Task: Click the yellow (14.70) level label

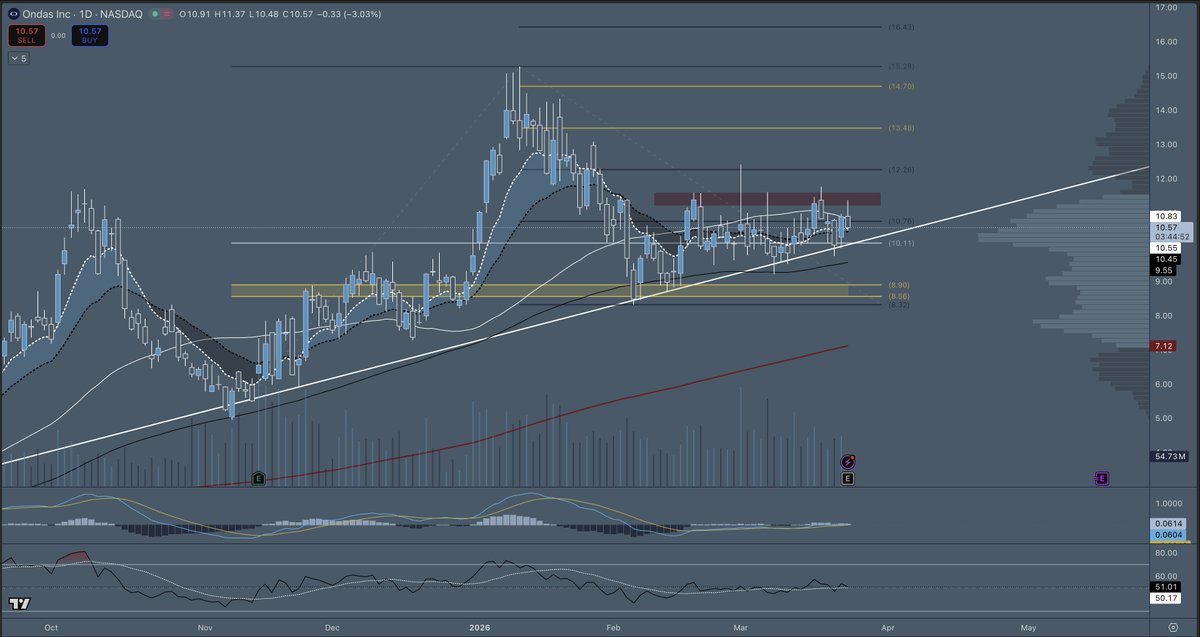Action: tap(901, 87)
